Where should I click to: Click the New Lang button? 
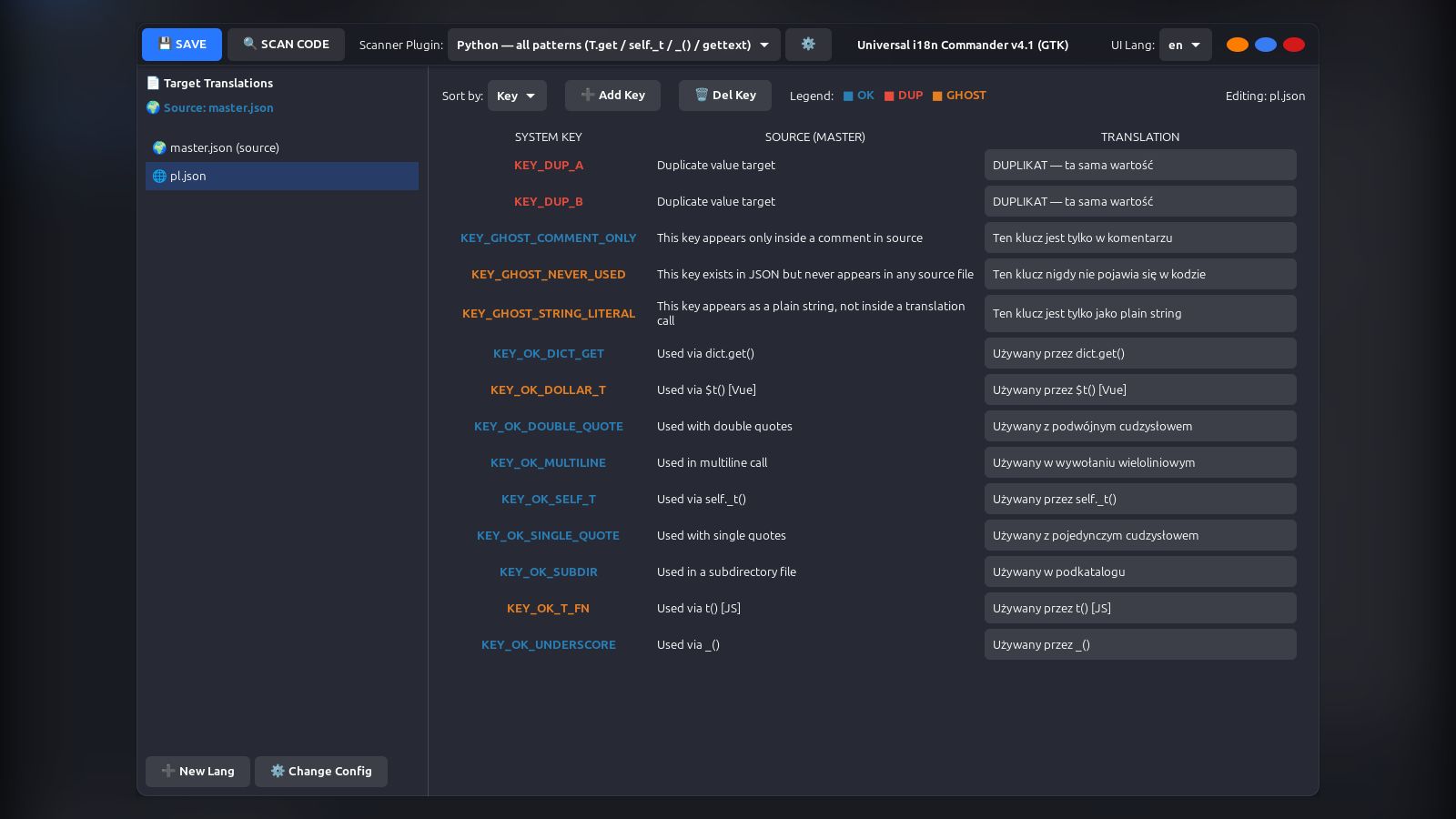click(197, 772)
